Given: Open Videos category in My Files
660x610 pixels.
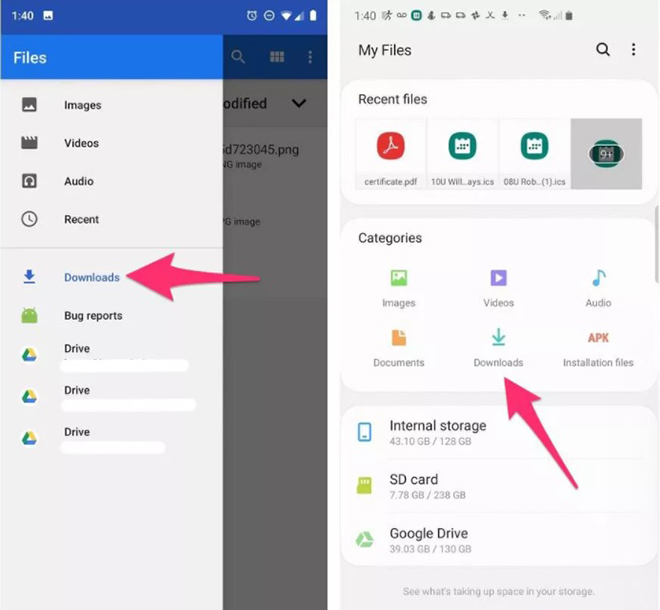Looking at the screenshot, I should coord(498,289).
